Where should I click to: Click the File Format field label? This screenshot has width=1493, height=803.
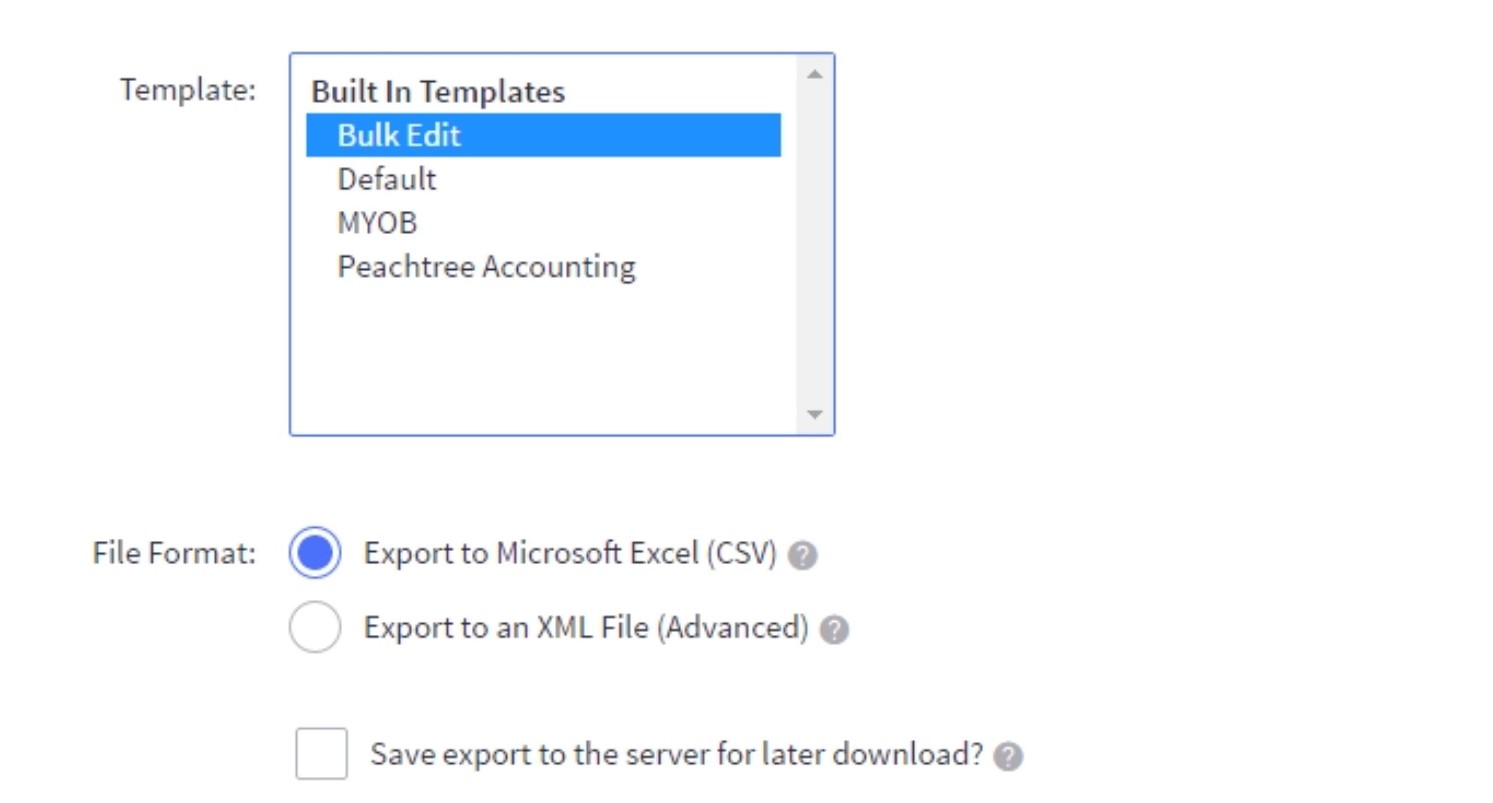pos(174,554)
